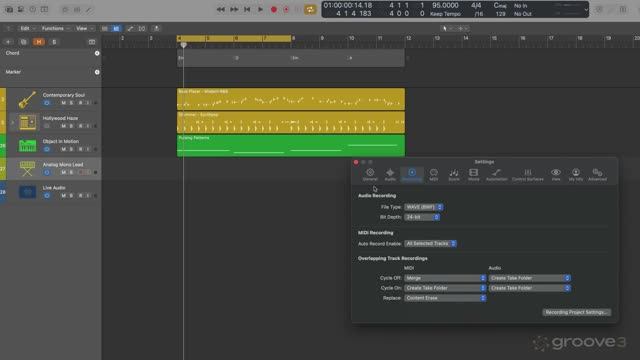Open the Movie pane in Settings

pos(473,175)
